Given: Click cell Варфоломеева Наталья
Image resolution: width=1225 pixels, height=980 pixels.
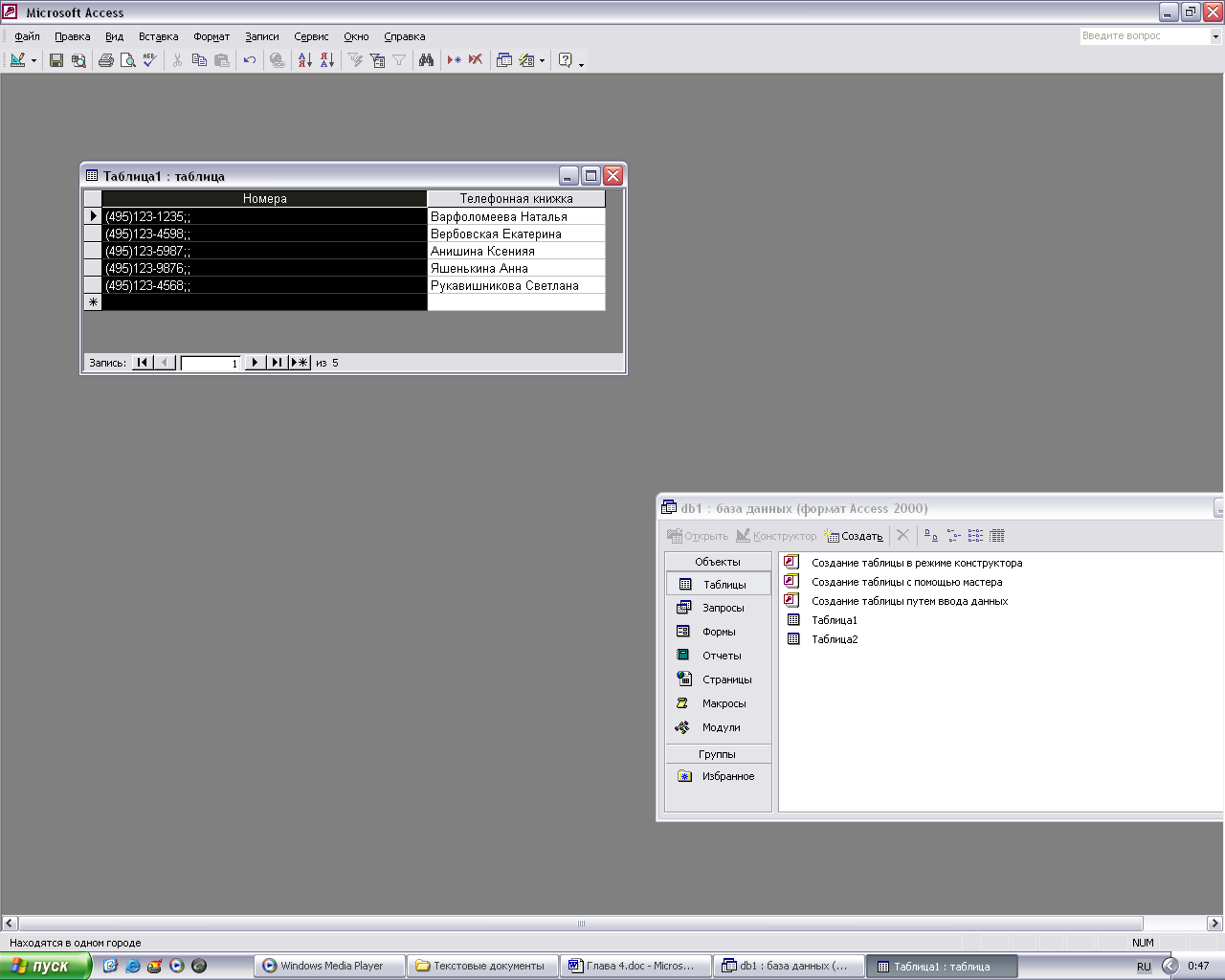Looking at the screenshot, I should 517,217.
